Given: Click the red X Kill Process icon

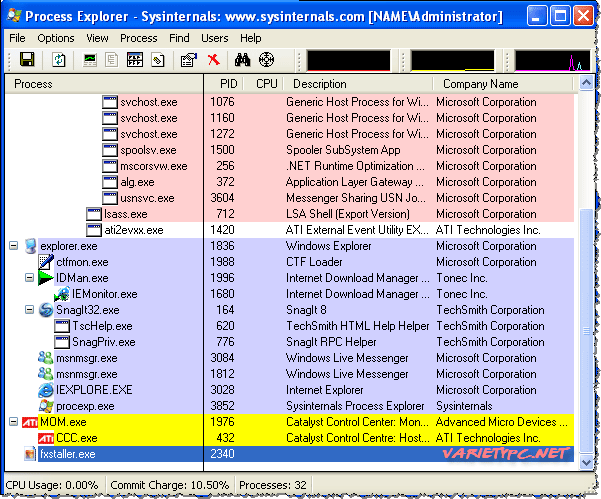Looking at the screenshot, I should (213, 60).
